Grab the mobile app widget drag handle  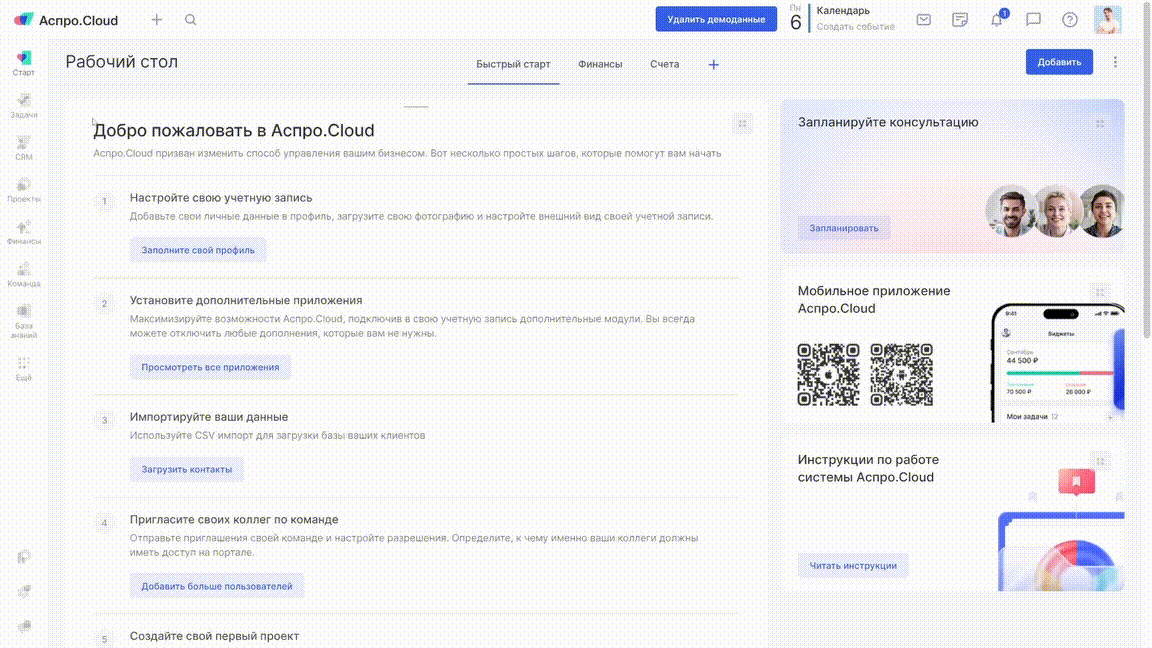coord(1100,292)
